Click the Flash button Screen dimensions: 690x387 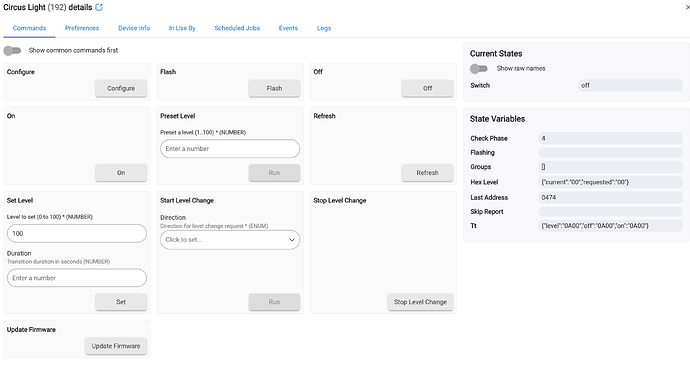[x=274, y=88]
